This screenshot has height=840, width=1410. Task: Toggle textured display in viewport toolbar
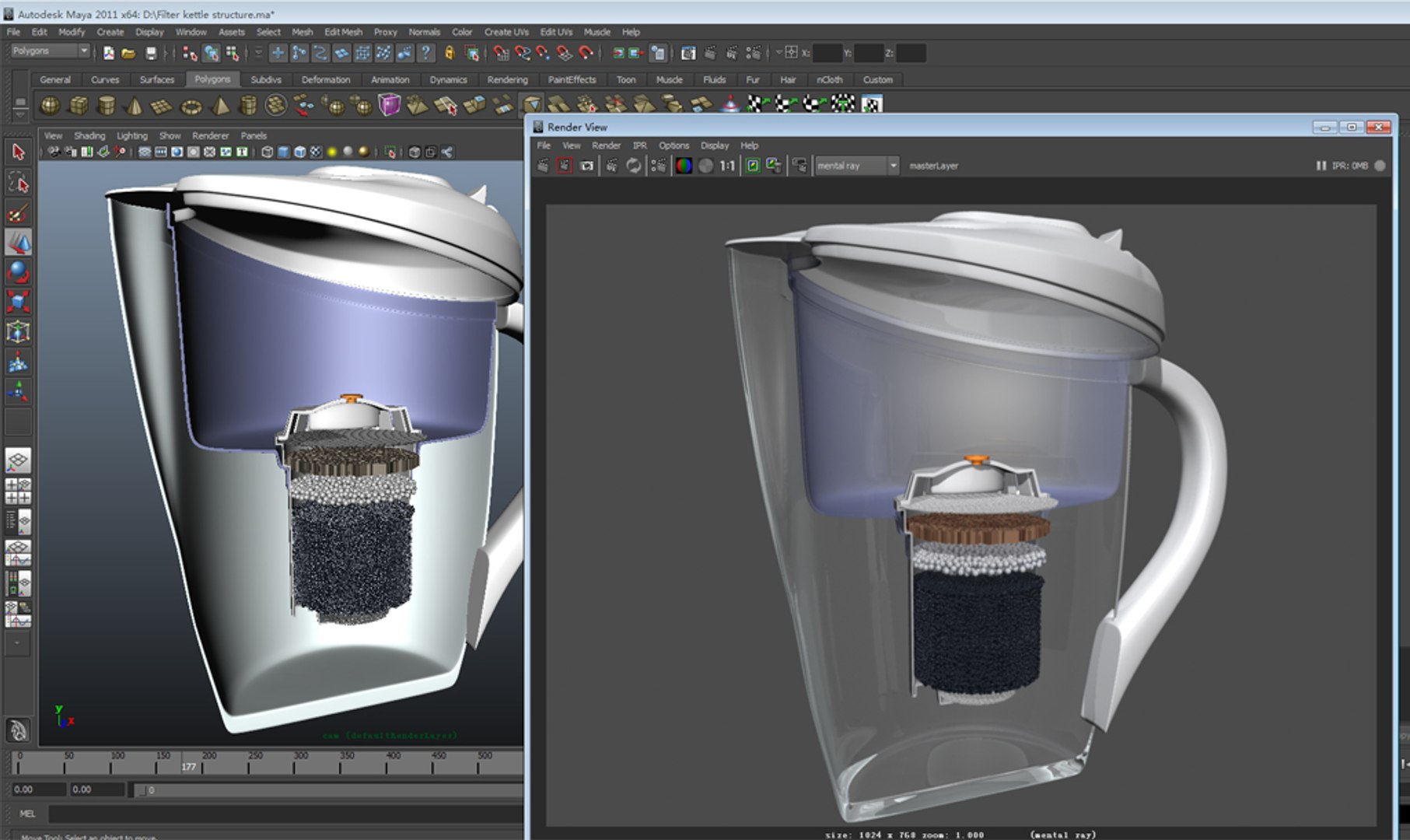click(316, 152)
